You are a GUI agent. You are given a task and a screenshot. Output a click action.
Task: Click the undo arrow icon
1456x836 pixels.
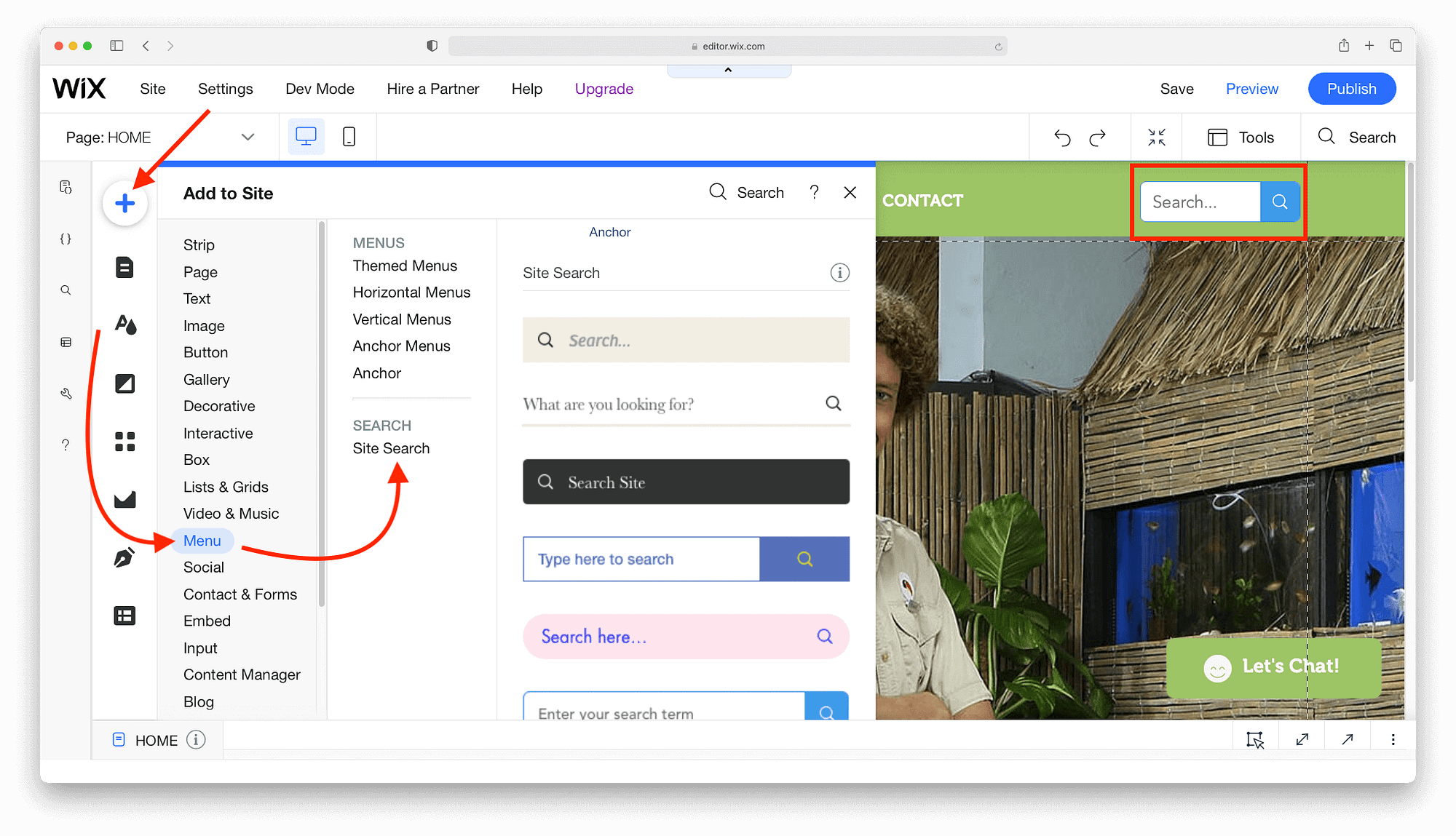point(1062,137)
